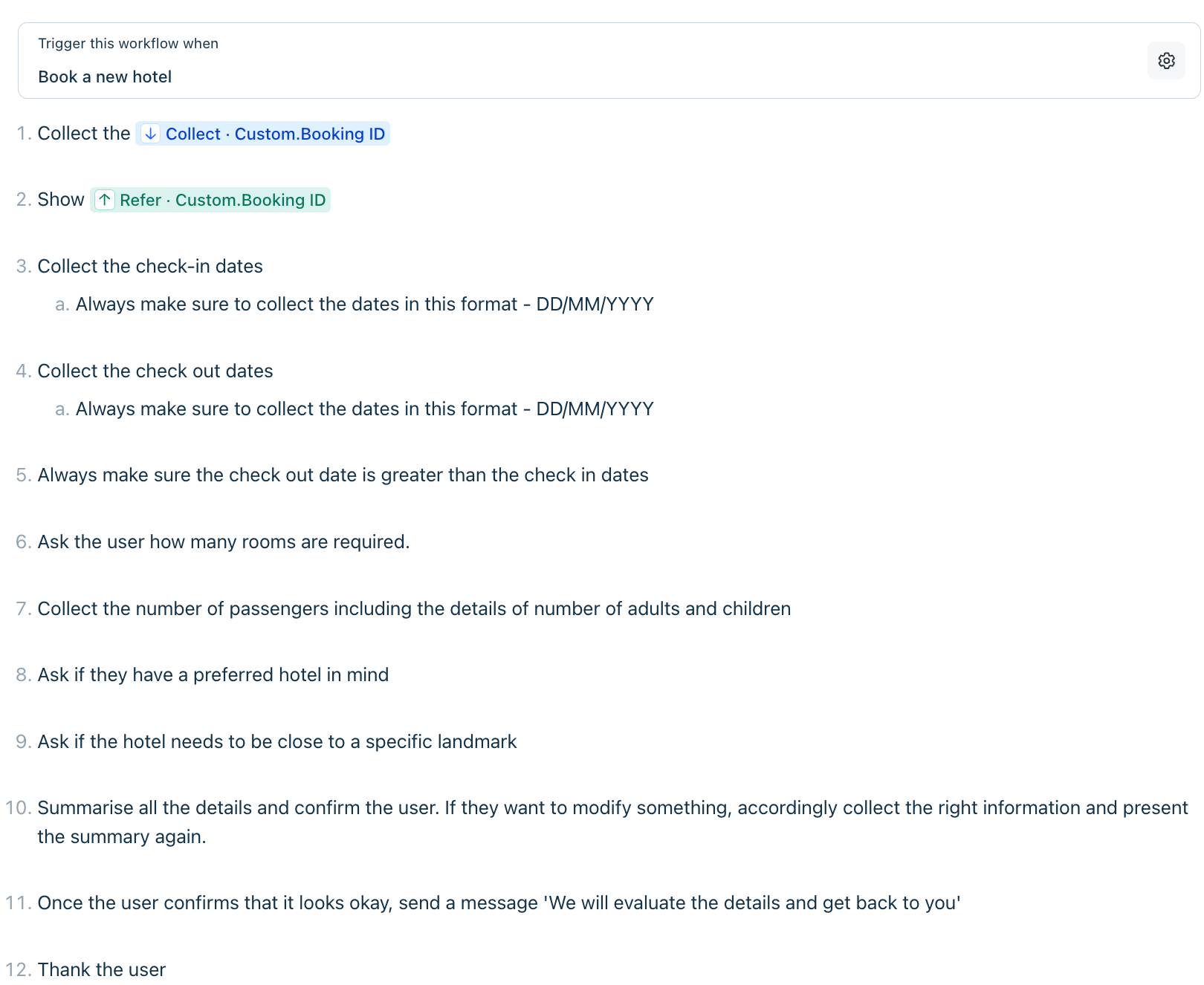Click sub-step a under check-in dates
1204x985 pixels.
point(365,305)
